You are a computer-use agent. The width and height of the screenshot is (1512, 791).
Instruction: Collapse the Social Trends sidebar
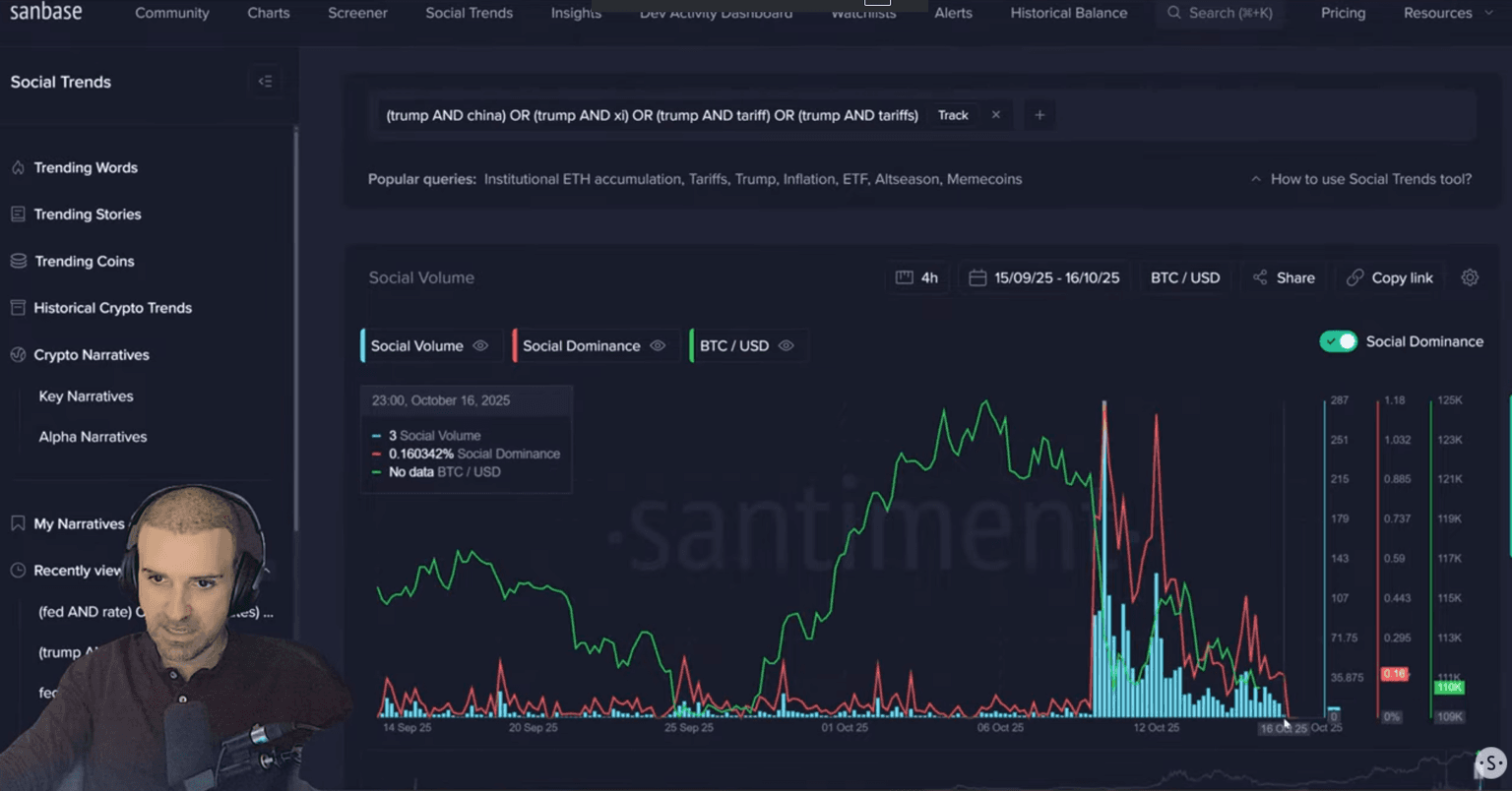[x=265, y=82]
